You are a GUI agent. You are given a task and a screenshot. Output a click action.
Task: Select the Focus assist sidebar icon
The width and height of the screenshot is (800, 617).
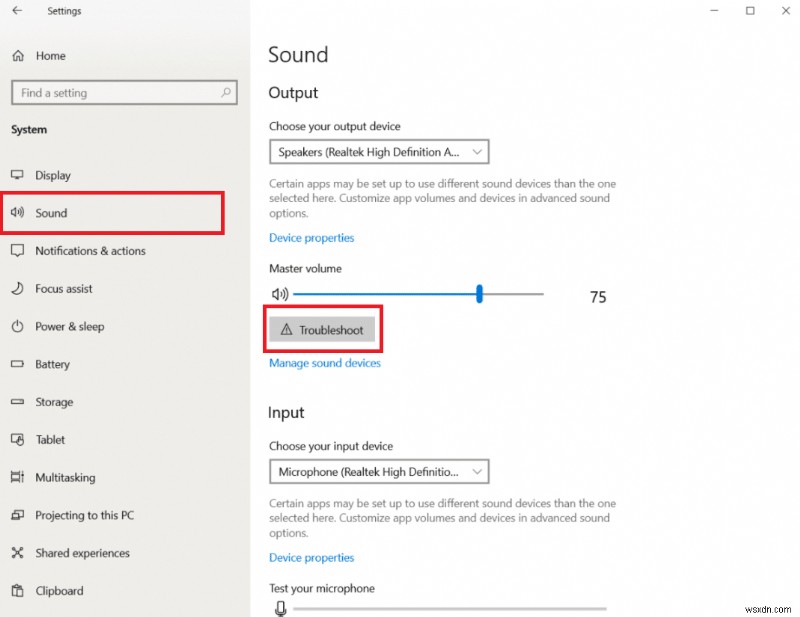[17, 289]
